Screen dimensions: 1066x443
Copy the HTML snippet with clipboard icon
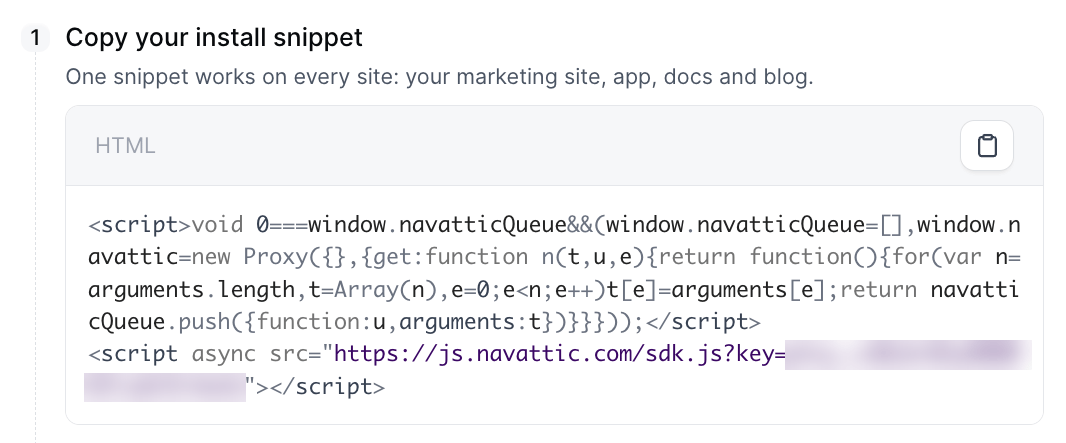986,145
